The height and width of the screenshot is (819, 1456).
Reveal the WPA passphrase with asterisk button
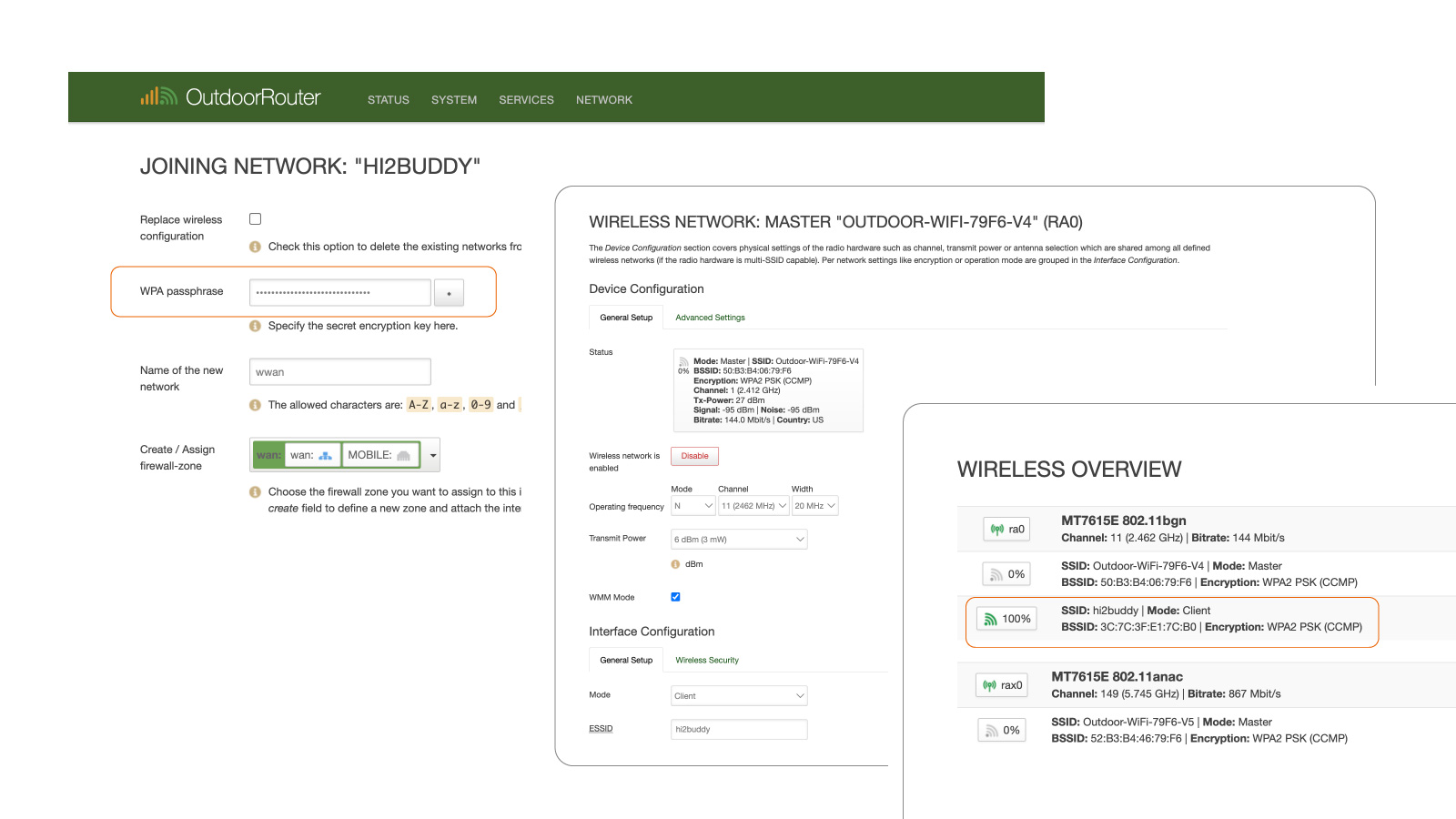point(449,293)
